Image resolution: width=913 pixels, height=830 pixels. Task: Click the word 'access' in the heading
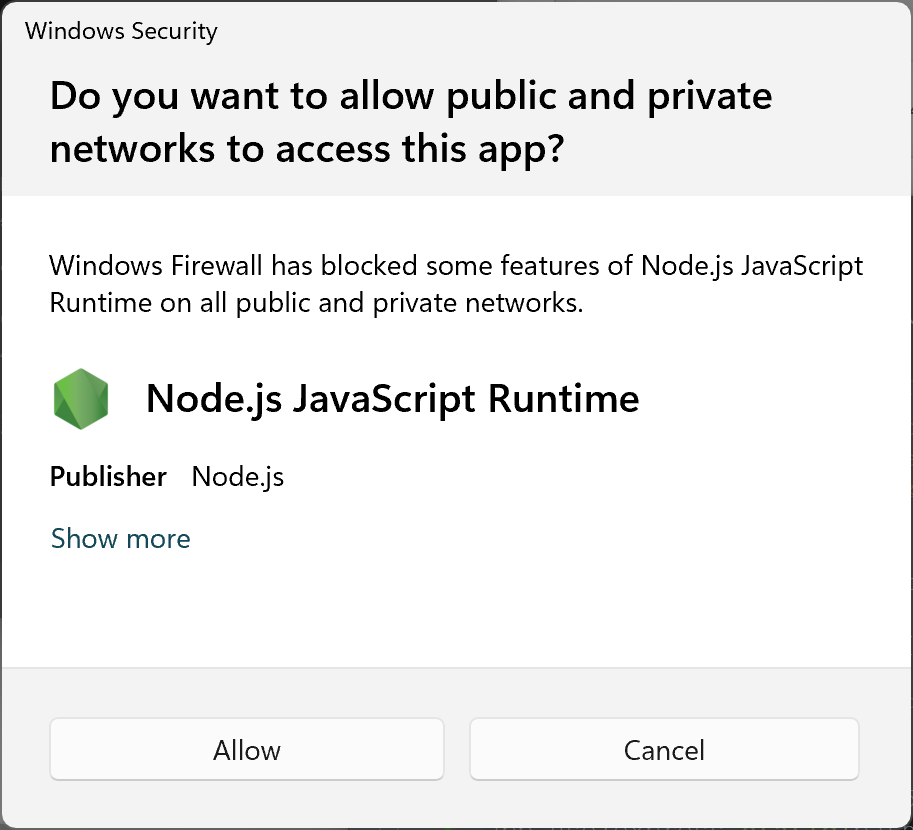[332, 149]
